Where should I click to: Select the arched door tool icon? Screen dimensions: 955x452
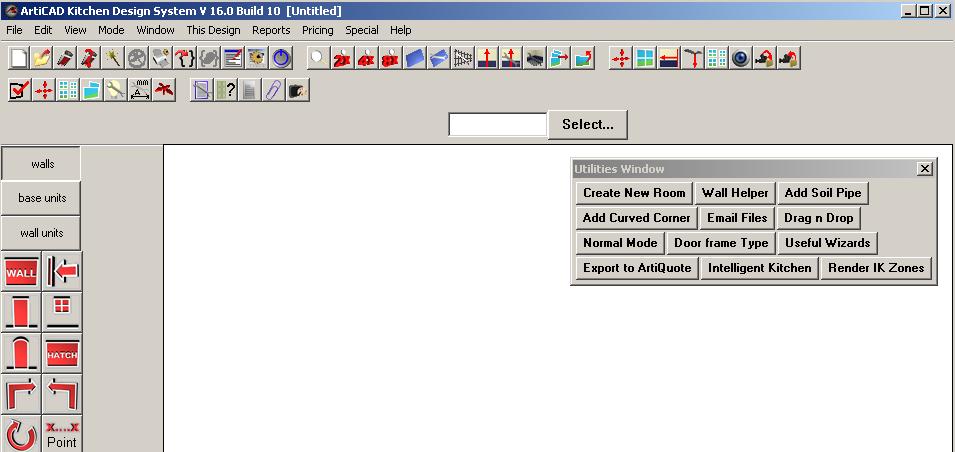tap(21, 354)
